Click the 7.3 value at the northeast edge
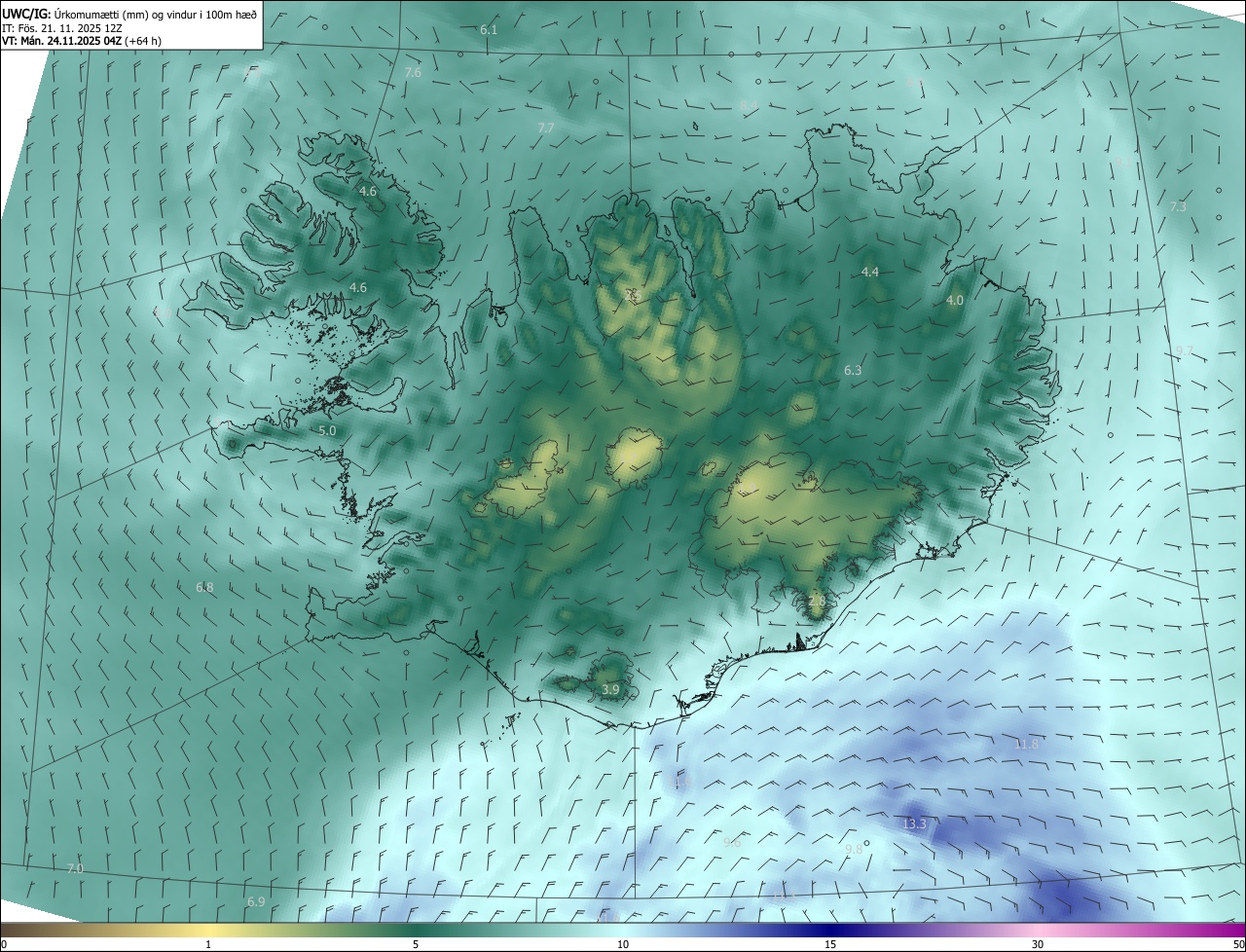This screenshot has height=952, width=1246. (x=1178, y=206)
